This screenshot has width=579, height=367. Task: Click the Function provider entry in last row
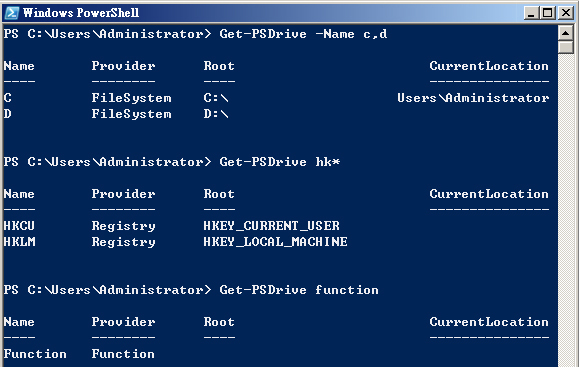click(123, 354)
